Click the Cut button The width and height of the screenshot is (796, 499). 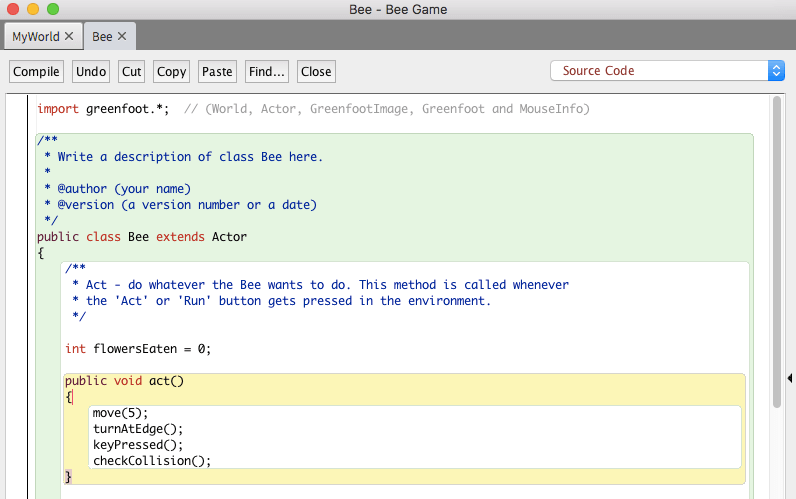point(131,72)
